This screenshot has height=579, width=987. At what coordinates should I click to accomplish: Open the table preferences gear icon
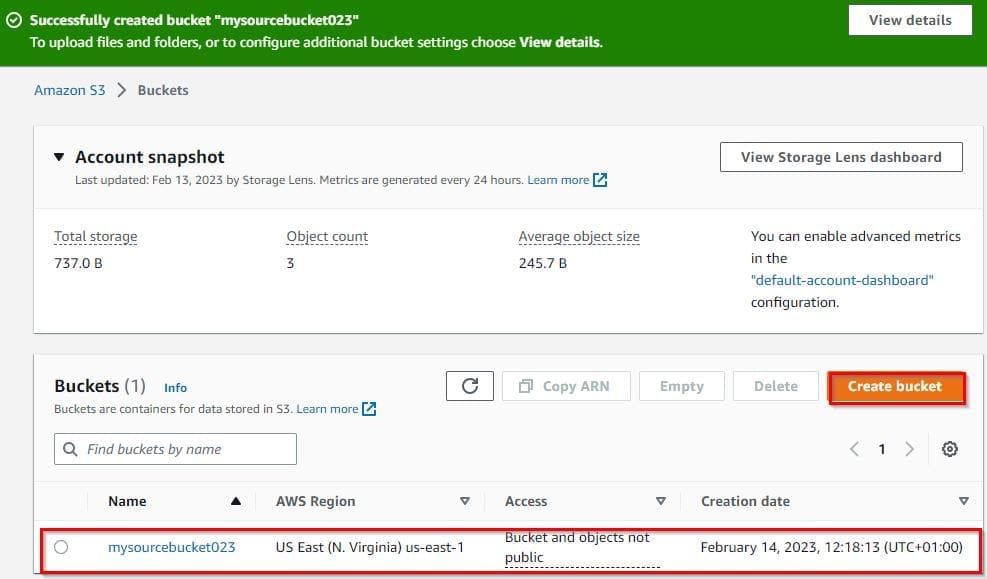point(950,449)
